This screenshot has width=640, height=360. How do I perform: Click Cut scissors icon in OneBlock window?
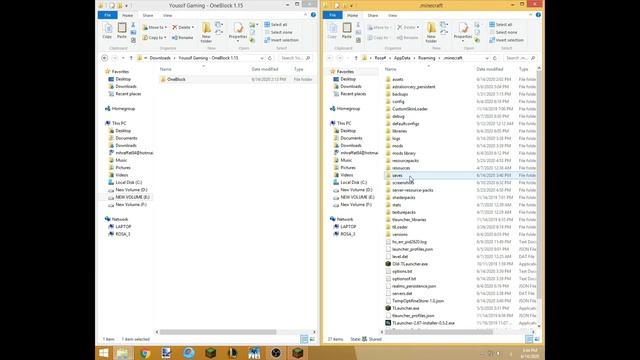tap(133, 25)
